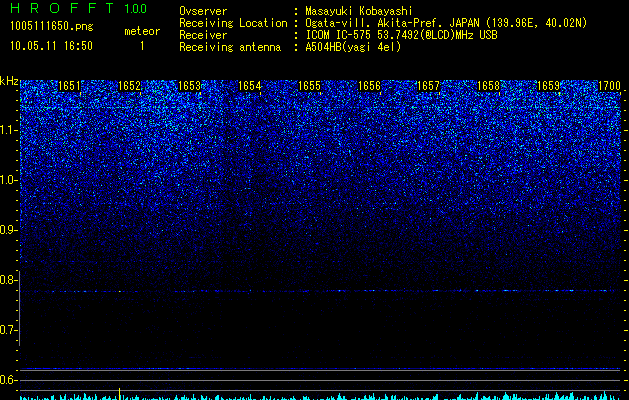Select the A504HB(yagi 4el) antenna text
Viewport: 629px width, 400px height.
point(353,47)
